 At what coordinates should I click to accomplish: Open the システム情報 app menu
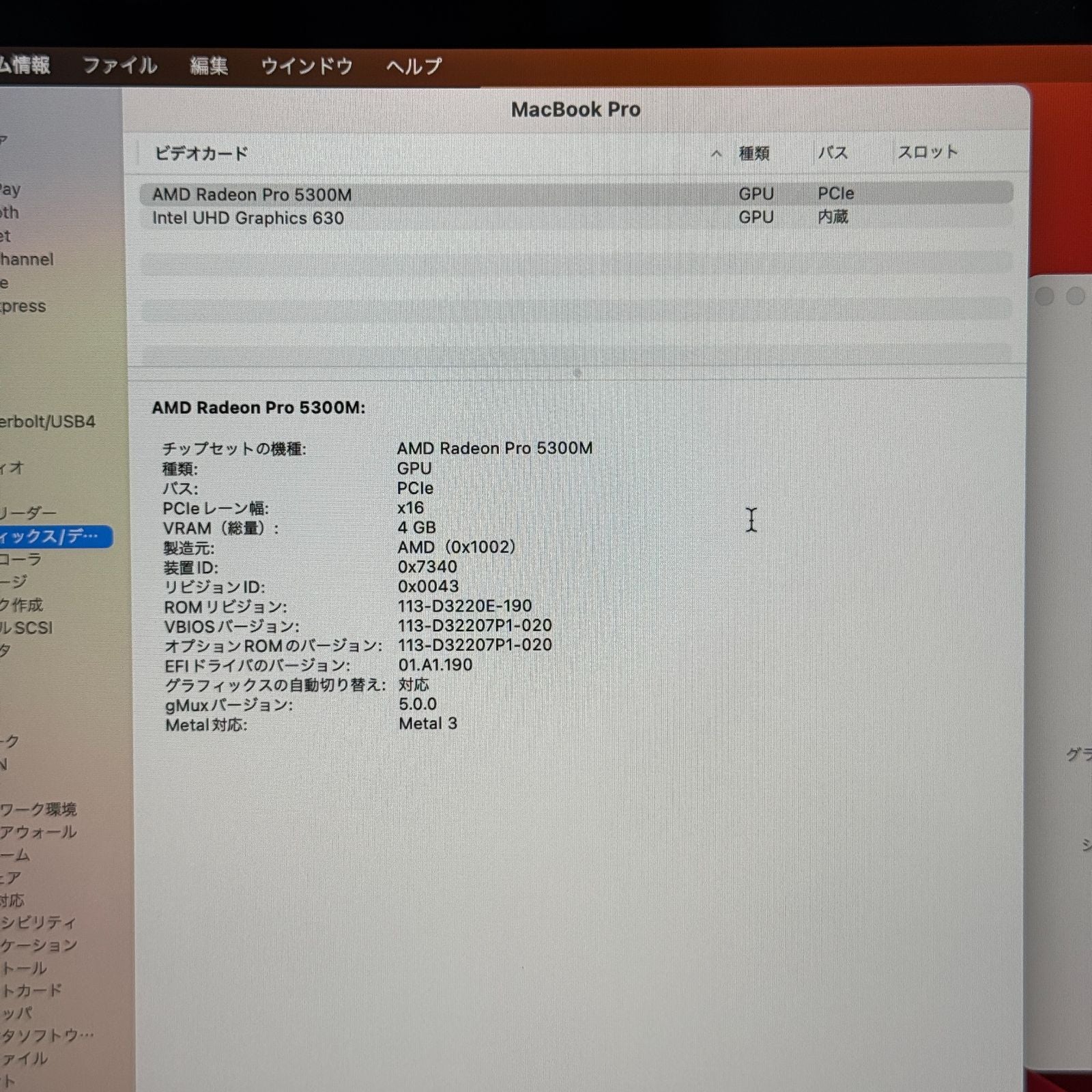(25, 66)
